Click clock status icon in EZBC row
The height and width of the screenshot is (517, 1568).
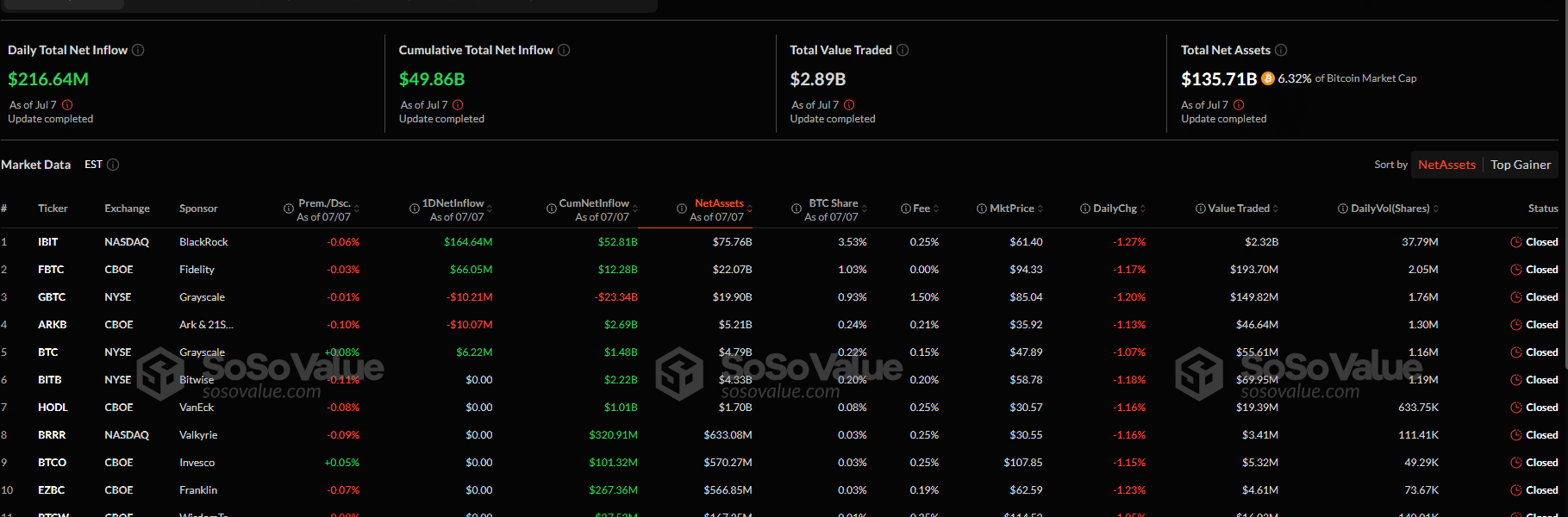tap(1516, 490)
